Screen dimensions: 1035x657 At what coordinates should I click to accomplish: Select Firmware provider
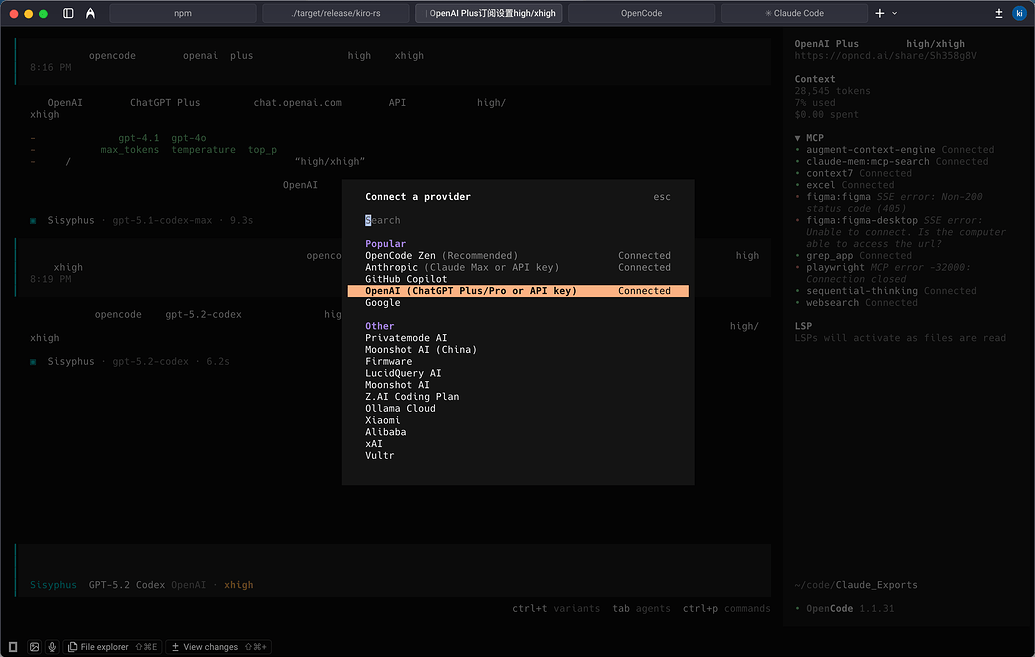[518, 362]
